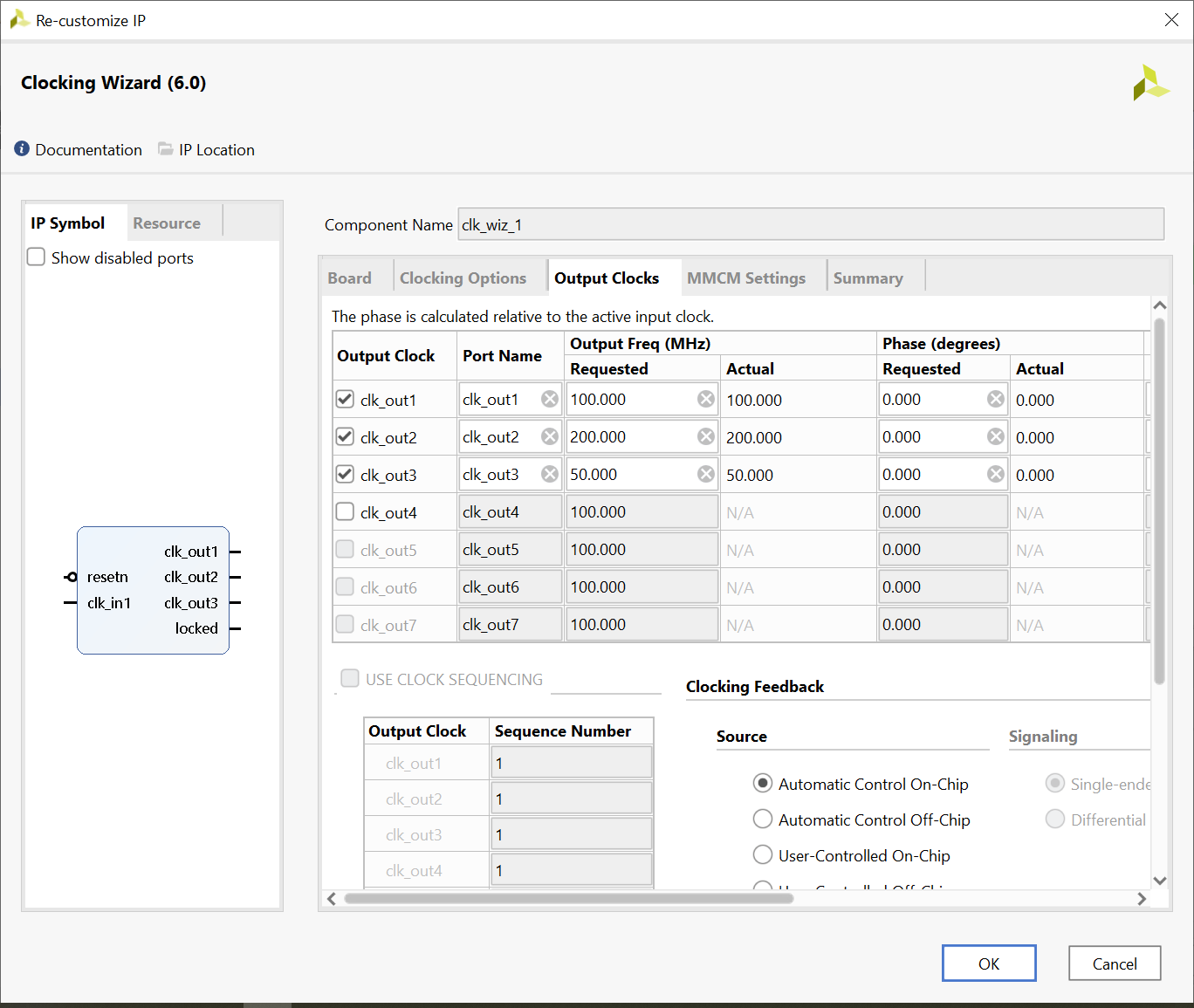1194x1008 pixels.
Task: Click the Cancel button
Action: 1115,963
